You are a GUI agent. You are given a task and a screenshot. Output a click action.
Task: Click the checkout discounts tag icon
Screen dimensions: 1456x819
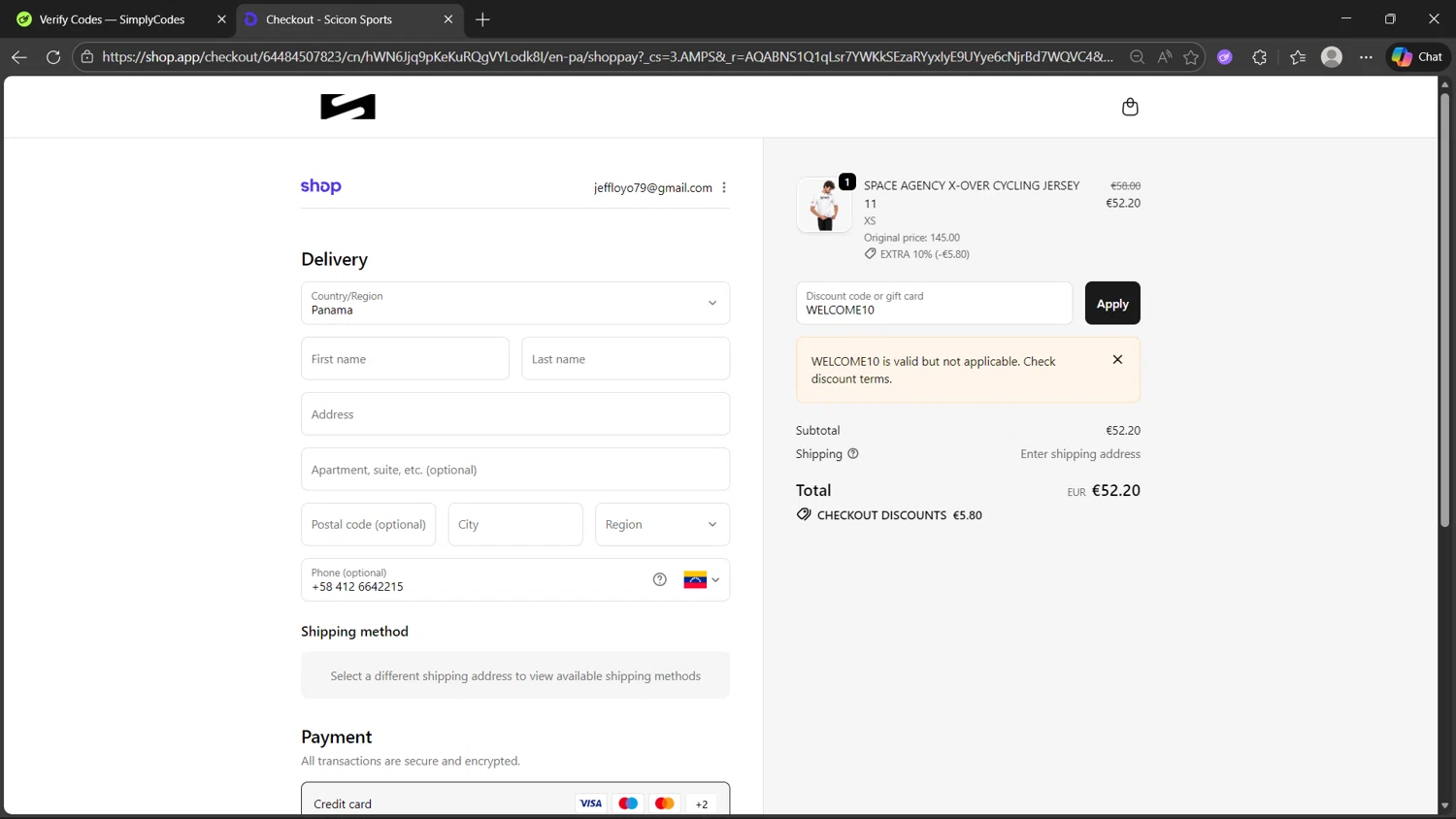(x=804, y=514)
